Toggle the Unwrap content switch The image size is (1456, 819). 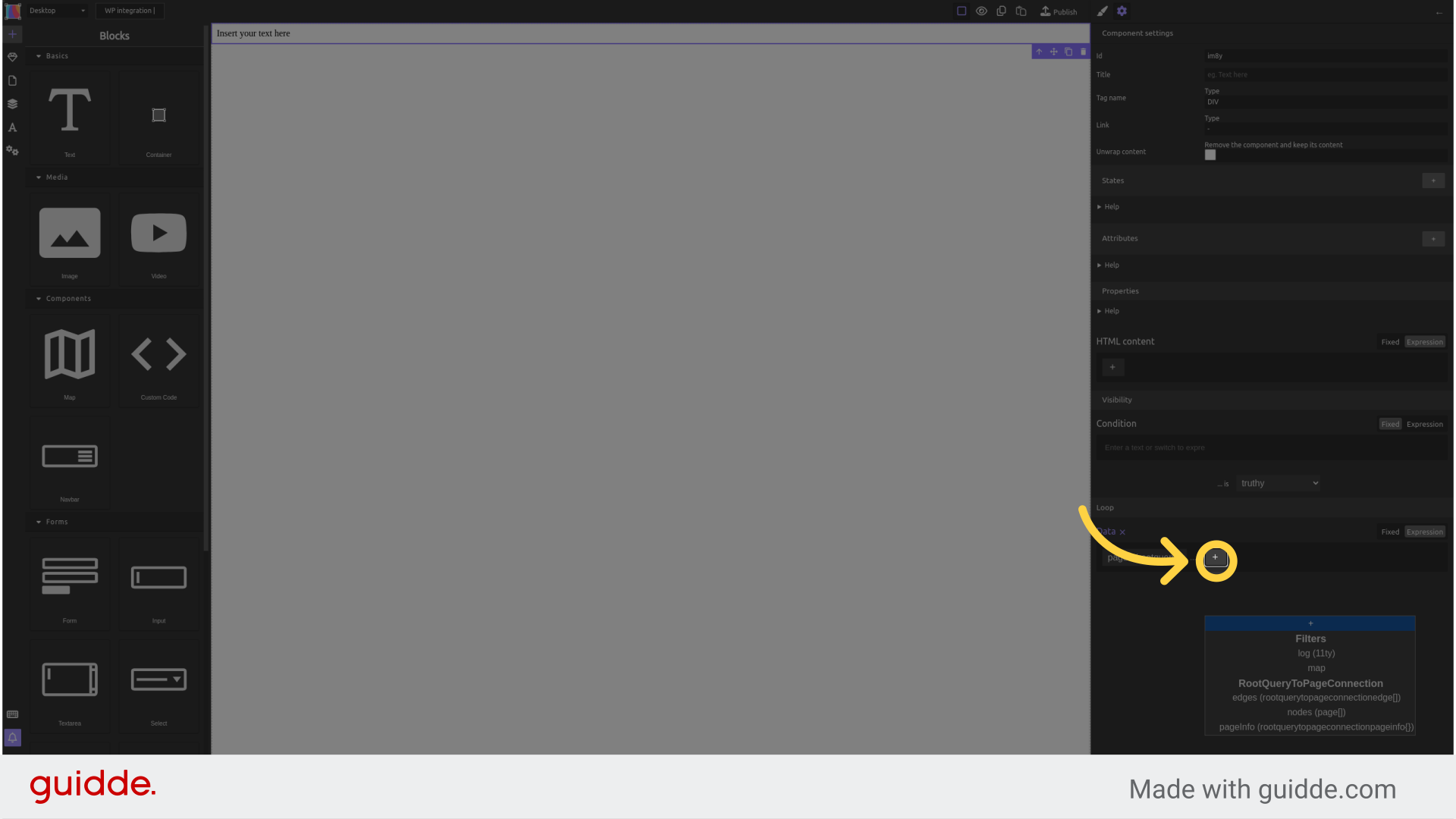coord(1210,155)
